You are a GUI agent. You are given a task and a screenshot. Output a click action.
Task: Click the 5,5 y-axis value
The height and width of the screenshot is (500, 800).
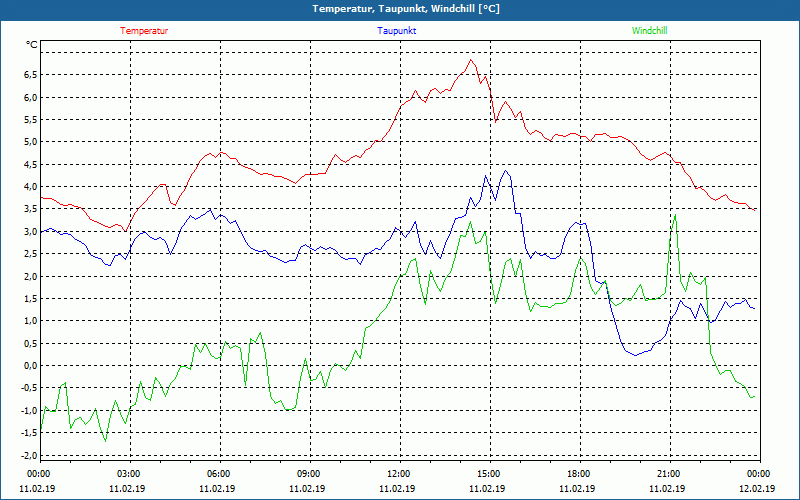(31, 120)
